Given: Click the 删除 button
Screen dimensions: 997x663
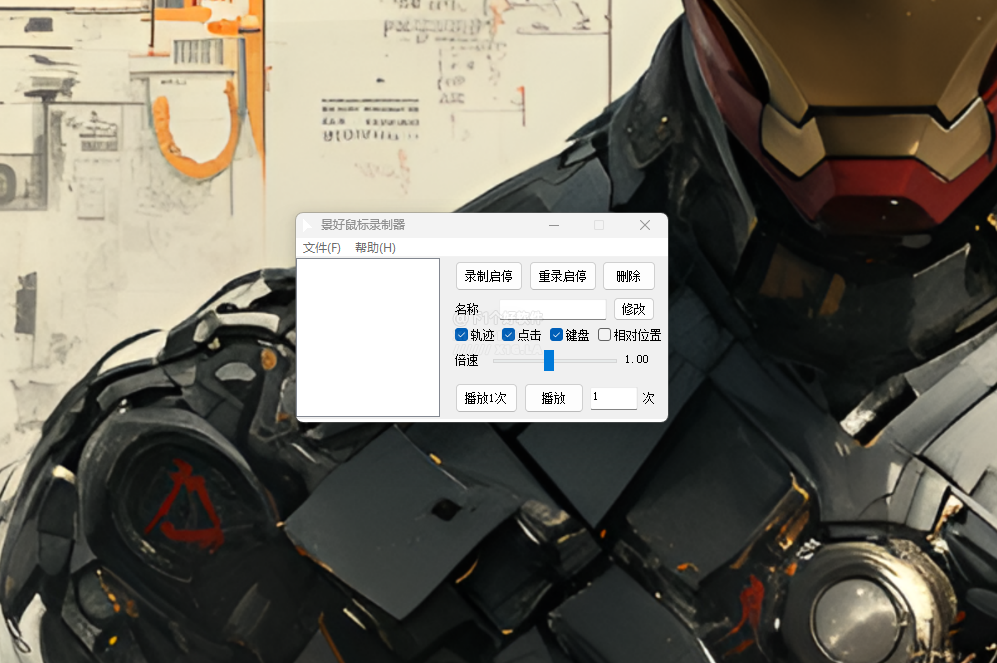Looking at the screenshot, I should pyautogui.click(x=628, y=276).
